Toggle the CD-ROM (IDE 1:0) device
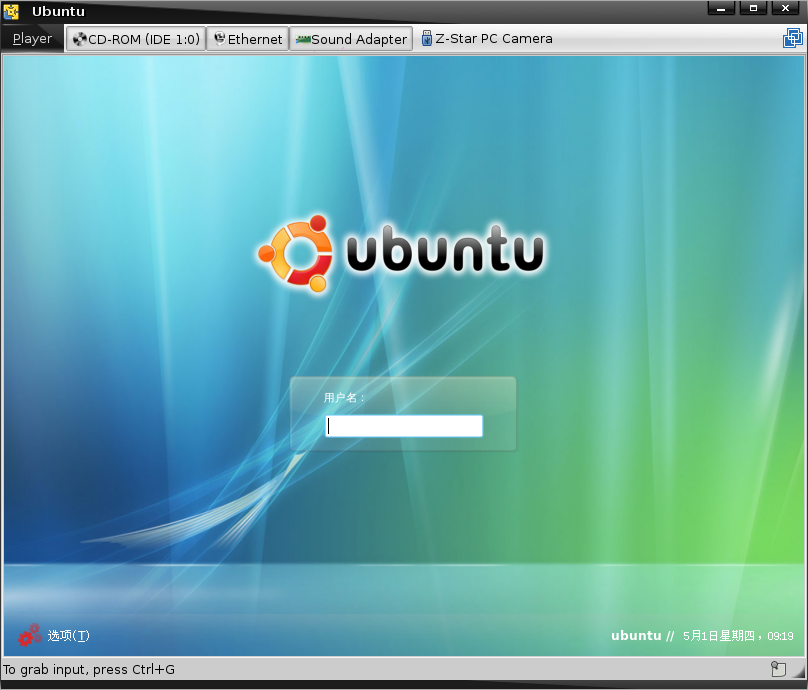Image resolution: width=808 pixels, height=690 pixels. (x=136, y=39)
